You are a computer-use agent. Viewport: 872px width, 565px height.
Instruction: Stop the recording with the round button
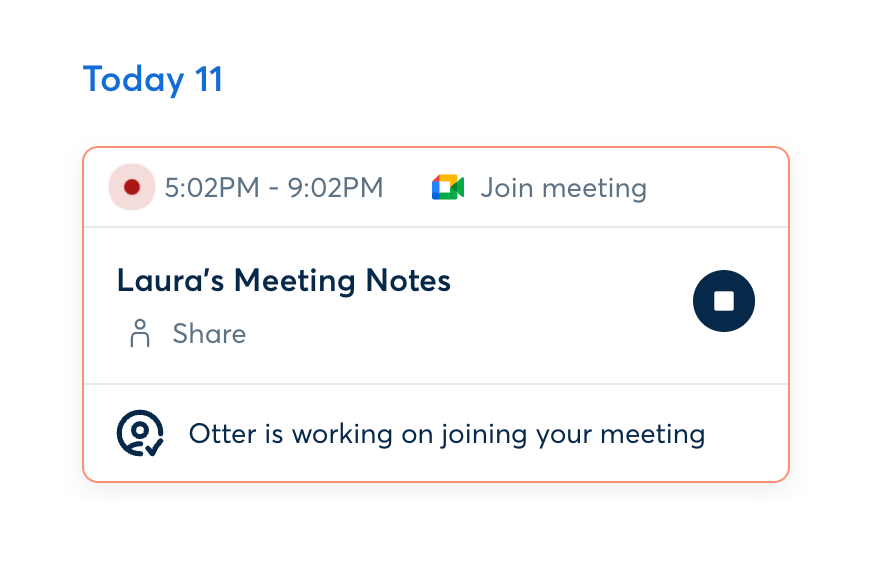pyautogui.click(x=724, y=301)
